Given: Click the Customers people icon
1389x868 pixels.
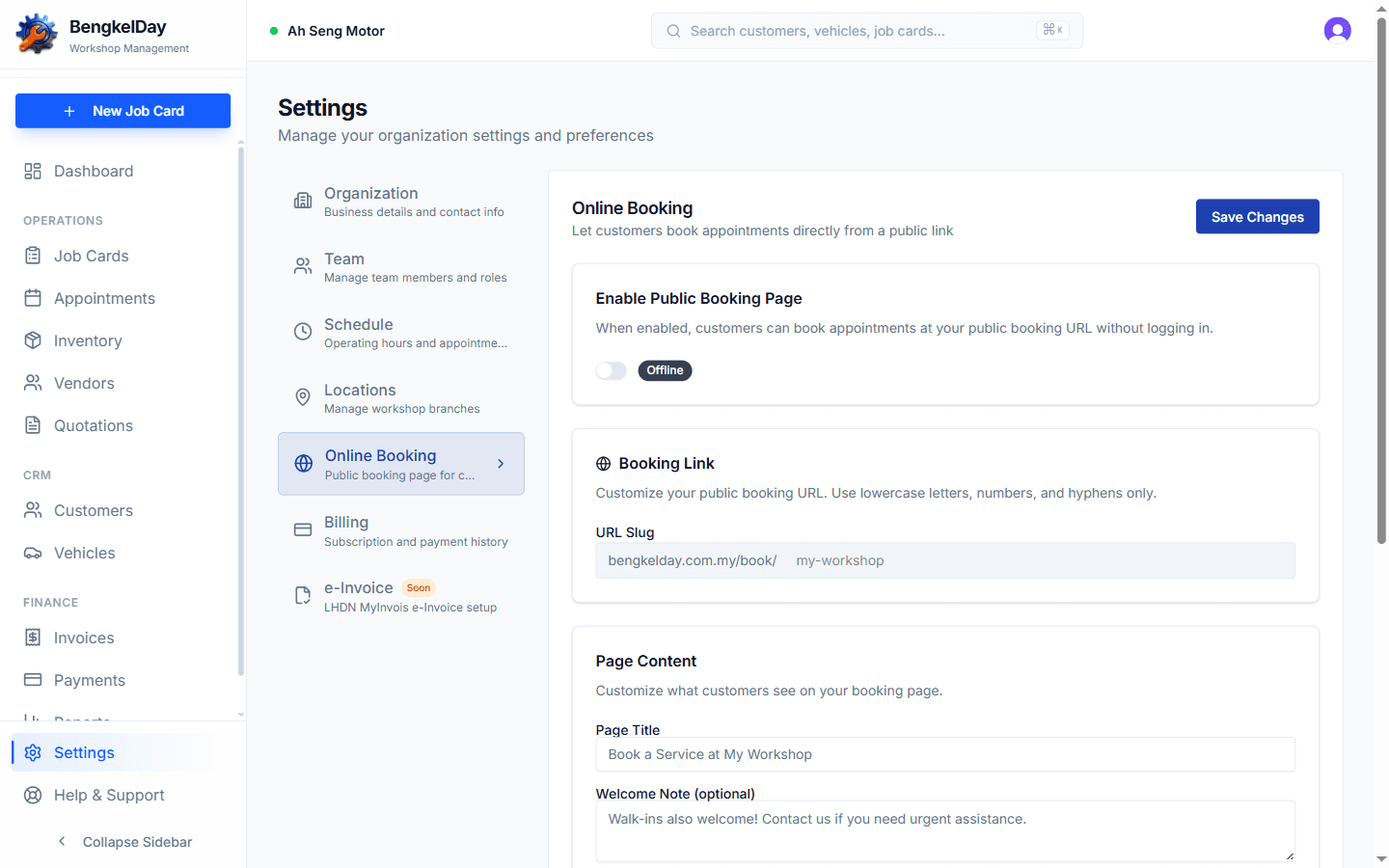Looking at the screenshot, I should point(33,510).
